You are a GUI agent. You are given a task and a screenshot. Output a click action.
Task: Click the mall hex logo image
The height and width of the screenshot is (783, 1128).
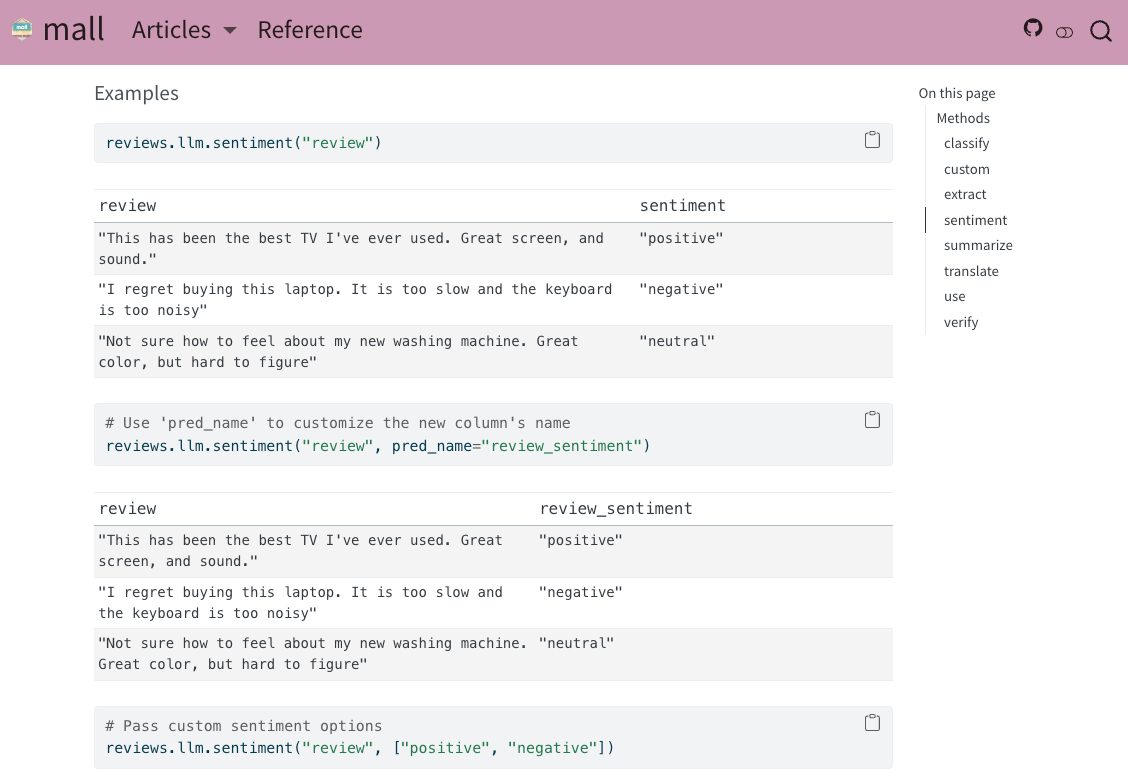click(22, 30)
